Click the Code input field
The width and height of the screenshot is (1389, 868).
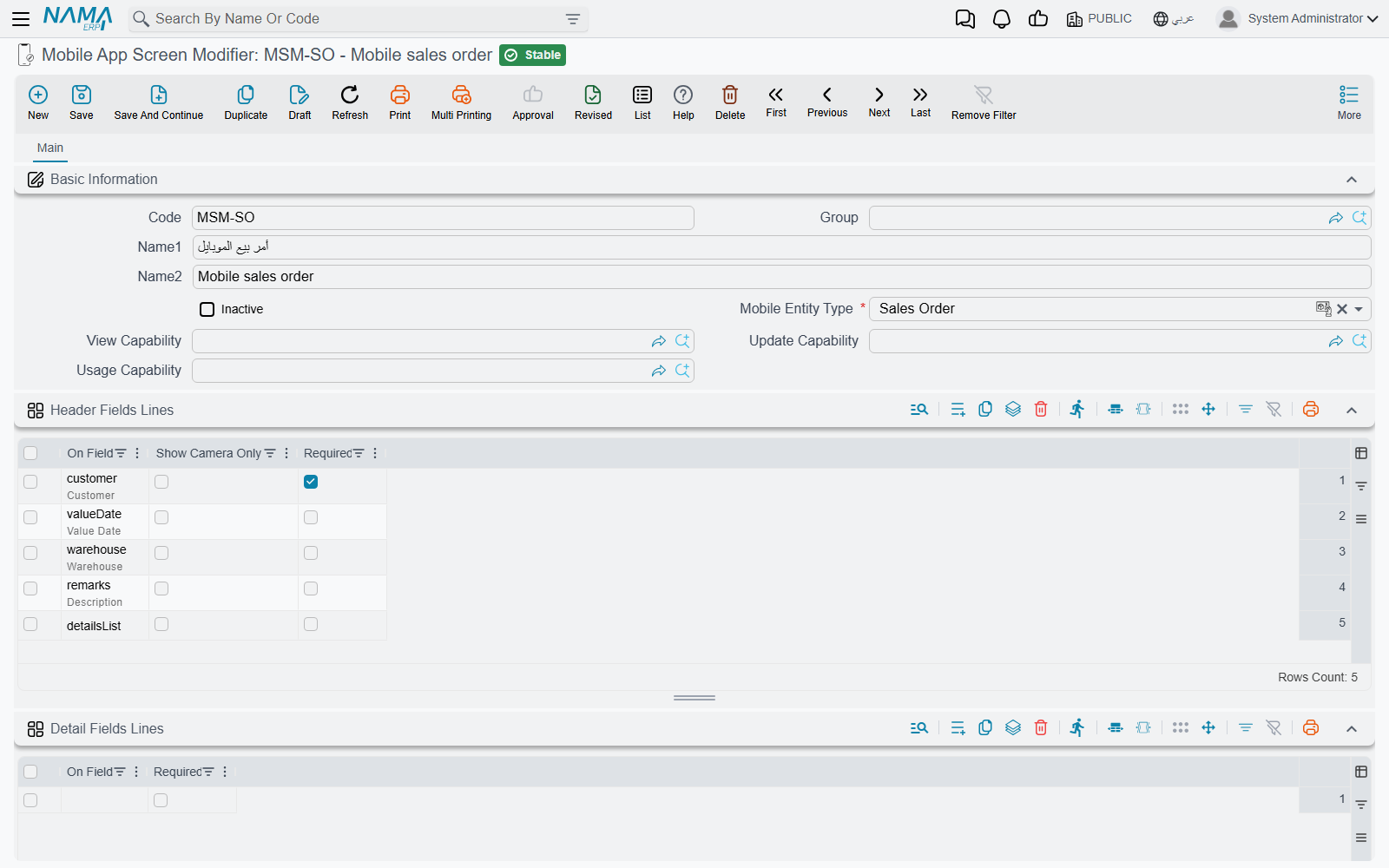[x=443, y=218]
